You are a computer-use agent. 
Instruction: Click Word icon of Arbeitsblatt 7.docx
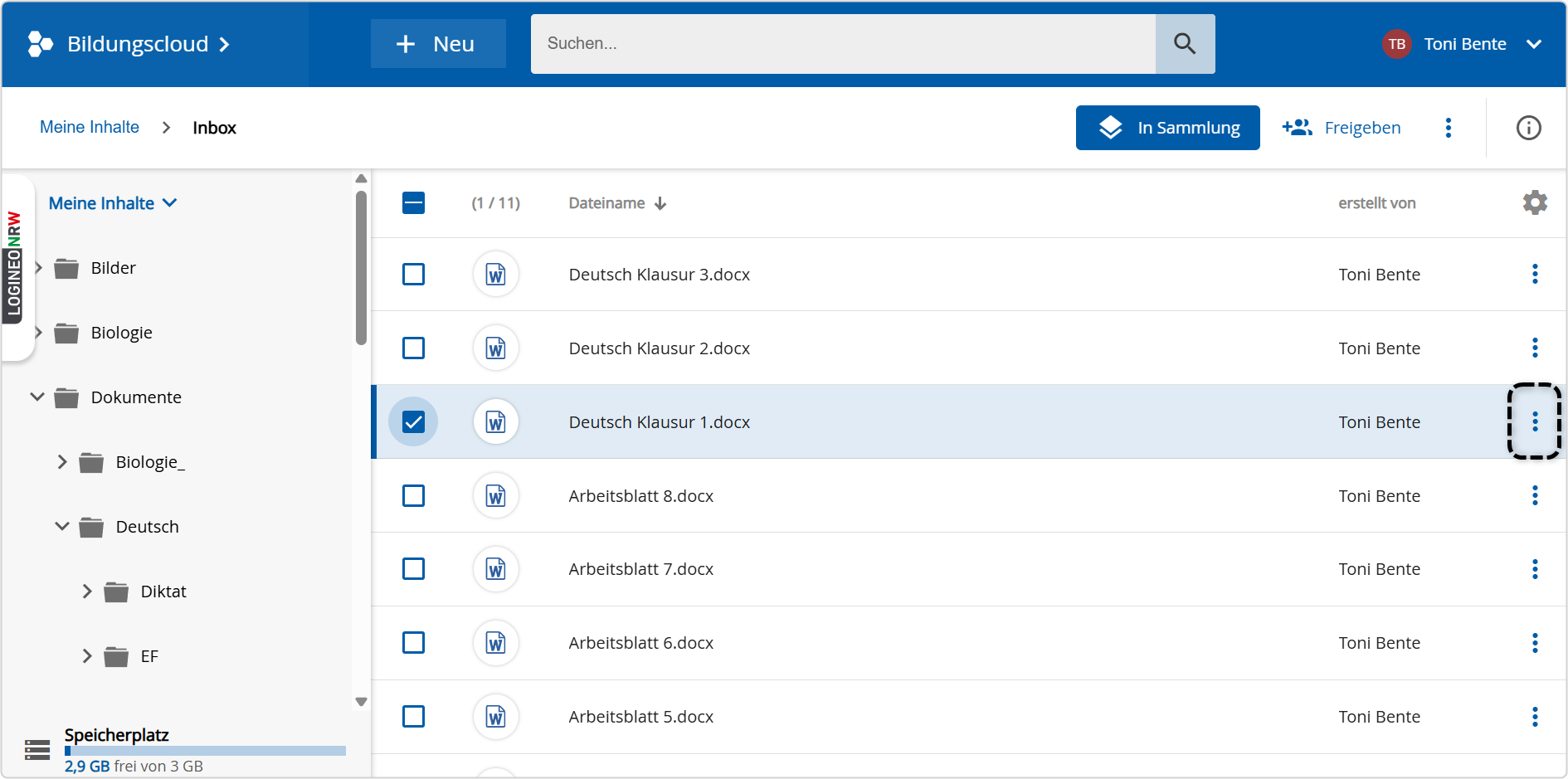[x=496, y=569]
